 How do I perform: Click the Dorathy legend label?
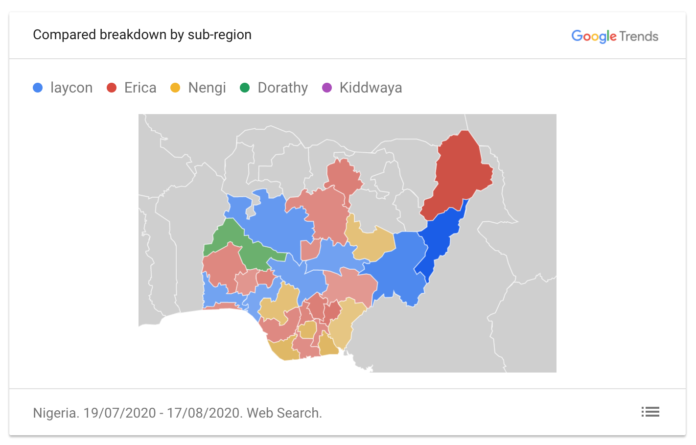283,88
